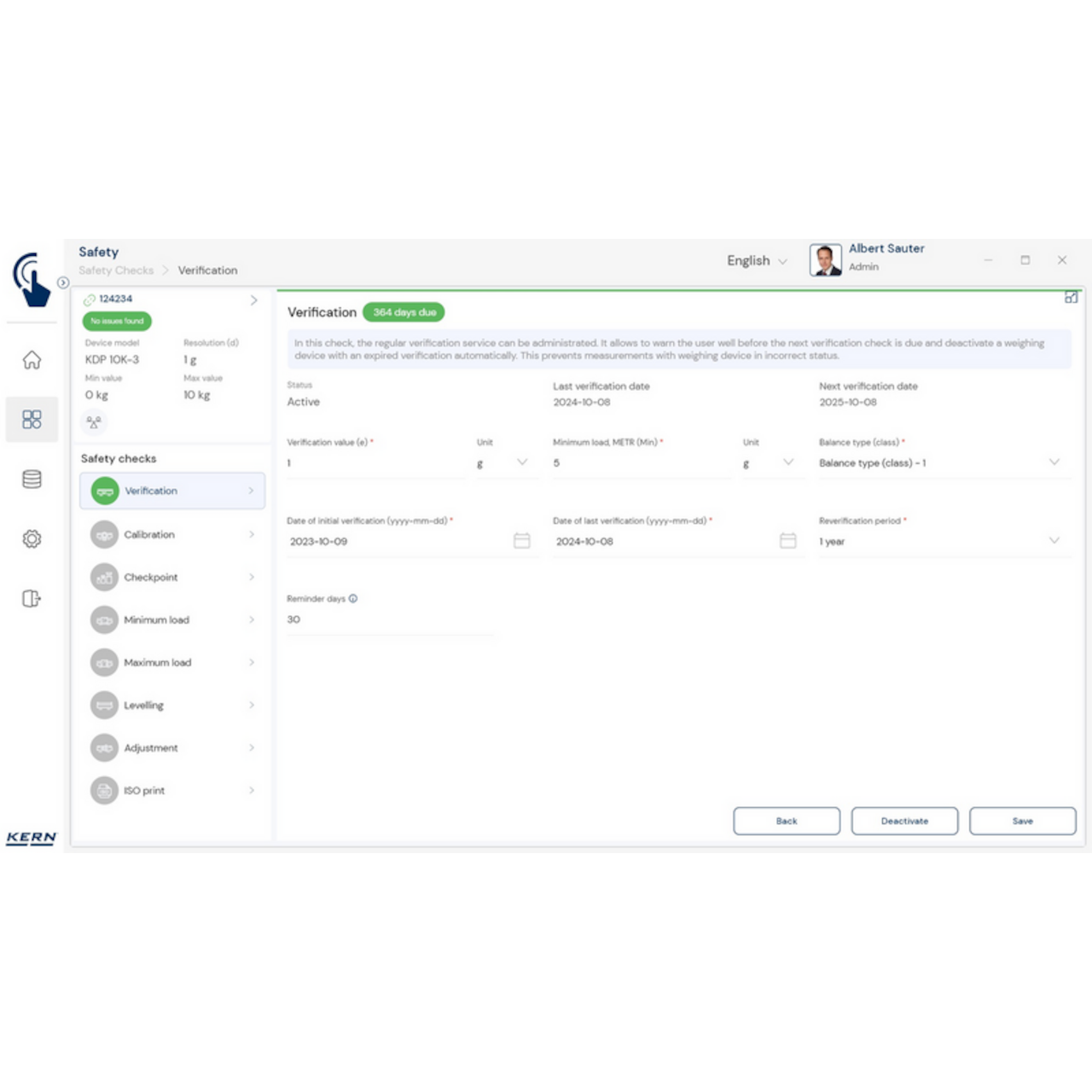The height and width of the screenshot is (1092, 1092).
Task: Click the logout icon in the sidebar
Action: pyautogui.click(x=32, y=598)
